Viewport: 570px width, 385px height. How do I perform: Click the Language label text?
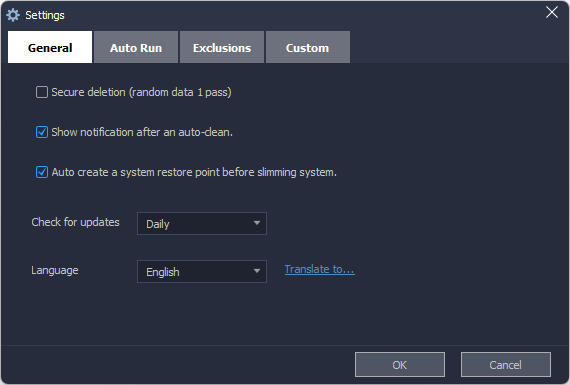click(55, 270)
